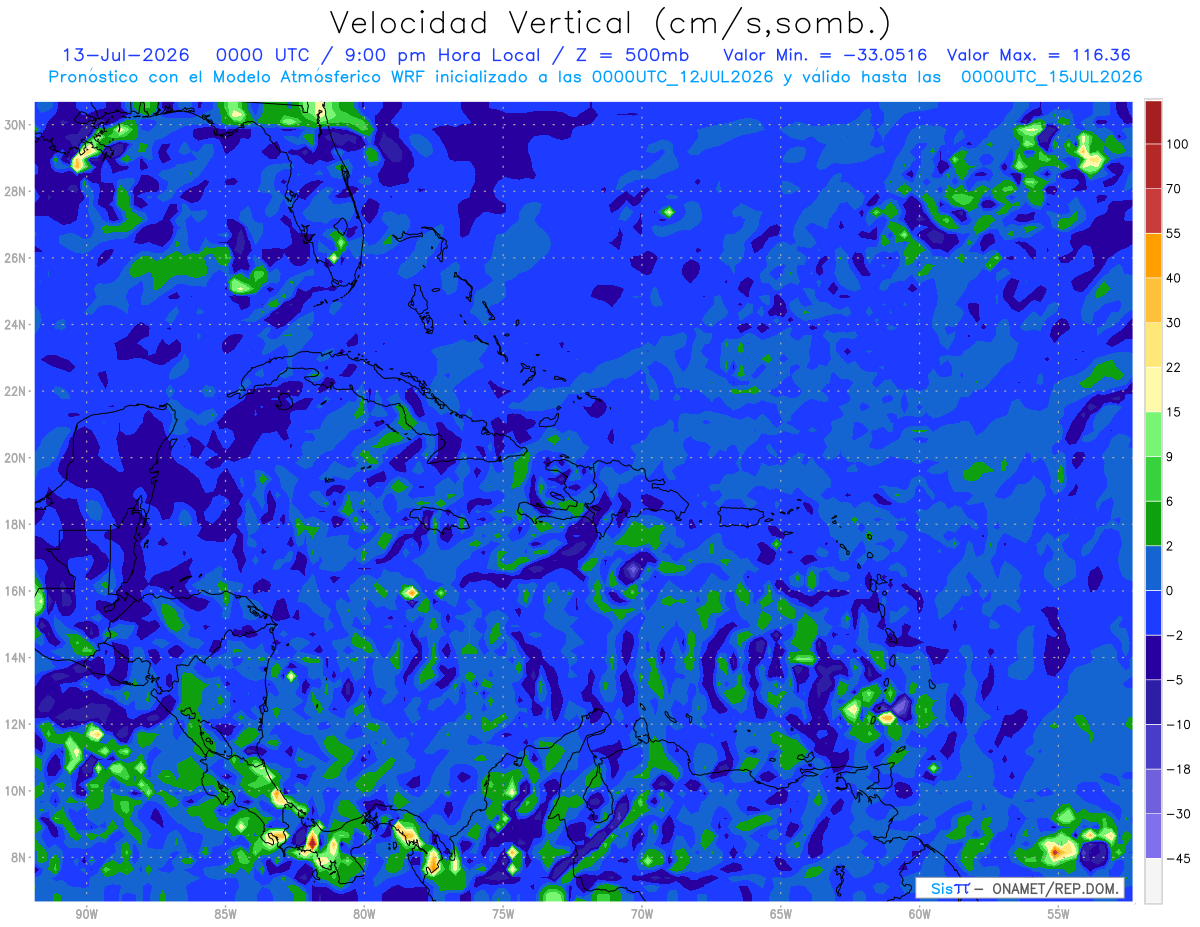The height and width of the screenshot is (927, 1200).
Task: Click the latitude axis label '28N'
Action: pos(16,191)
